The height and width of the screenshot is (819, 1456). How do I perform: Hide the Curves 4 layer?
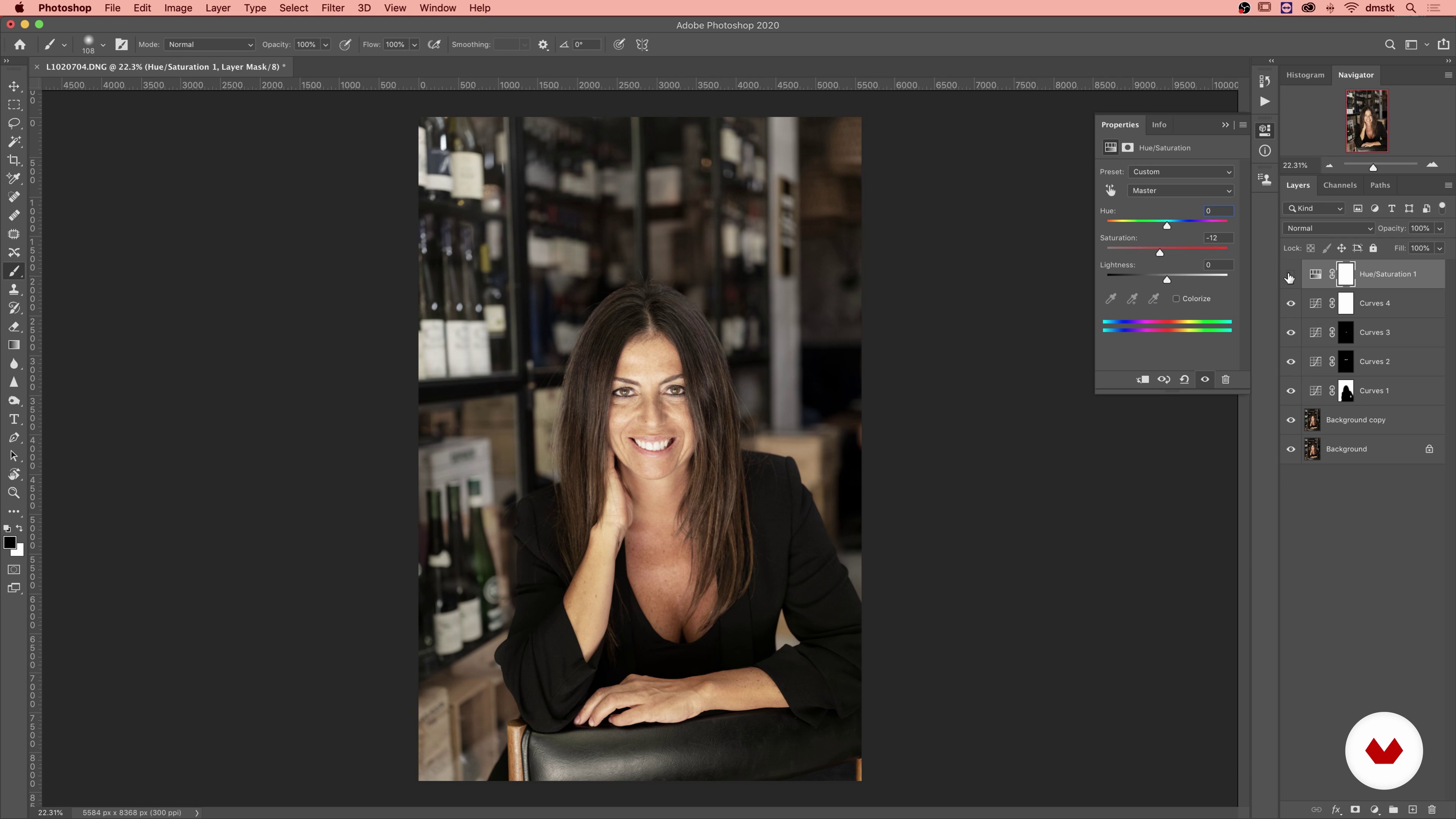(x=1291, y=303)
